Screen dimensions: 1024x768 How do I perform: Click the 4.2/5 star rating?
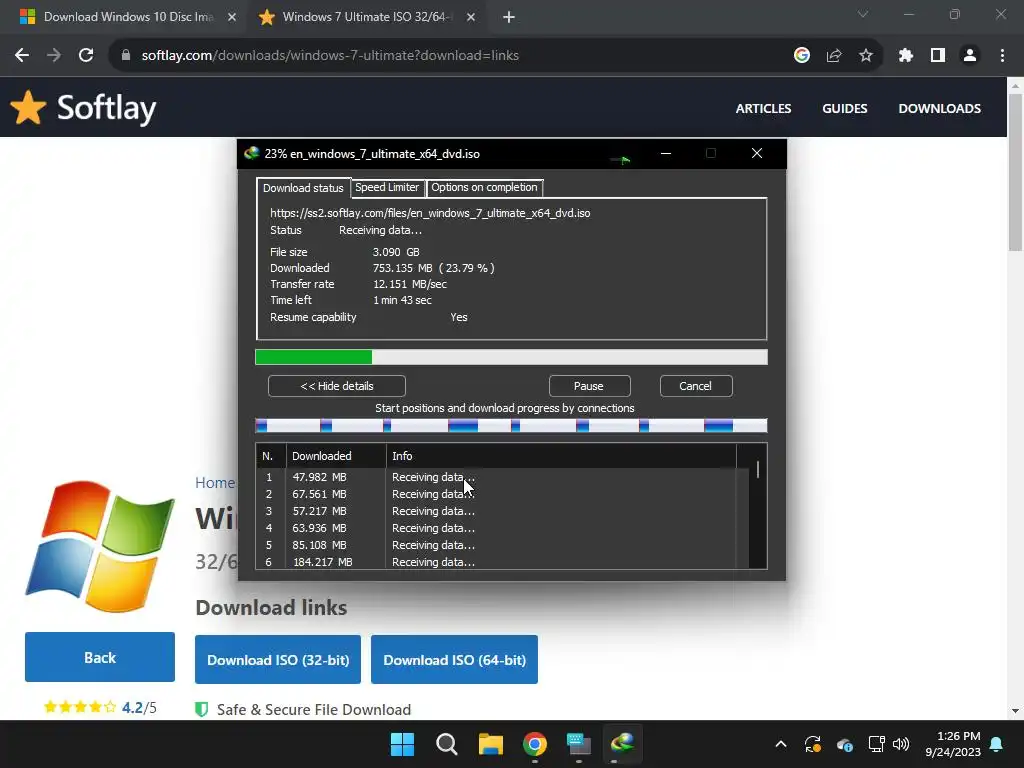[100, 707]
